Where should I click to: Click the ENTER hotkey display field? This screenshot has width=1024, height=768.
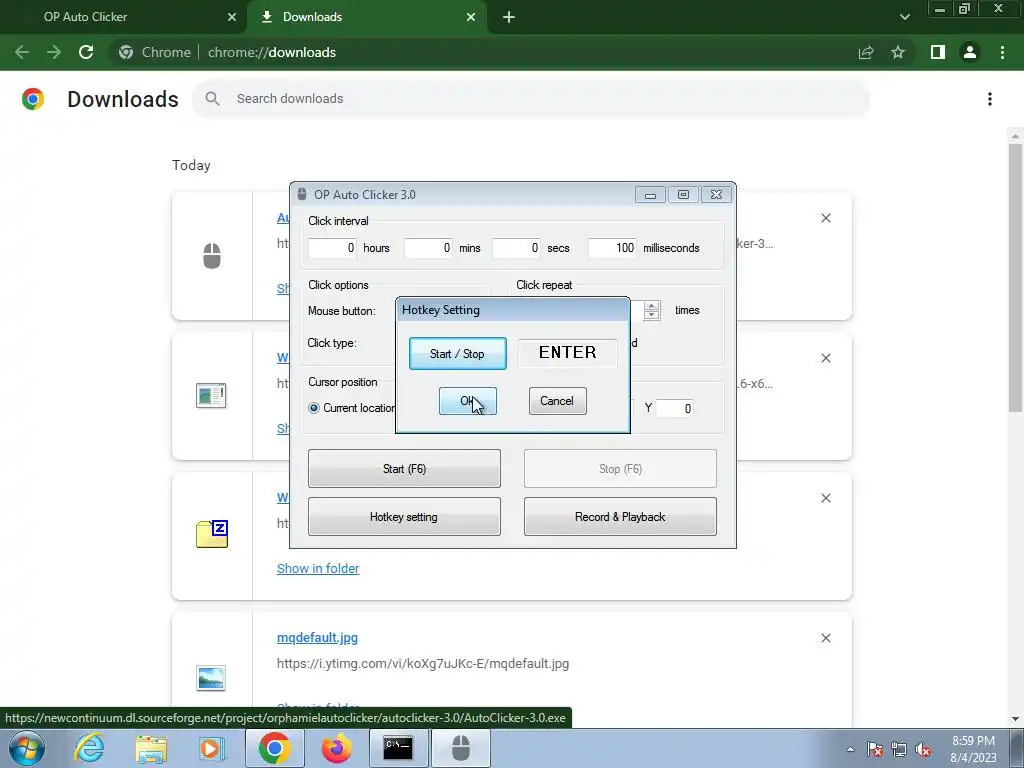pyautogui.click(x=568, y=353)
